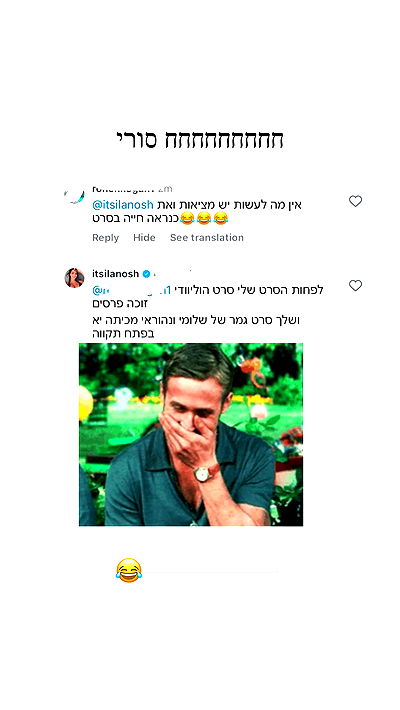
Task: Click the large Hebrew headline ending in סורי
Action: point(200,139)
